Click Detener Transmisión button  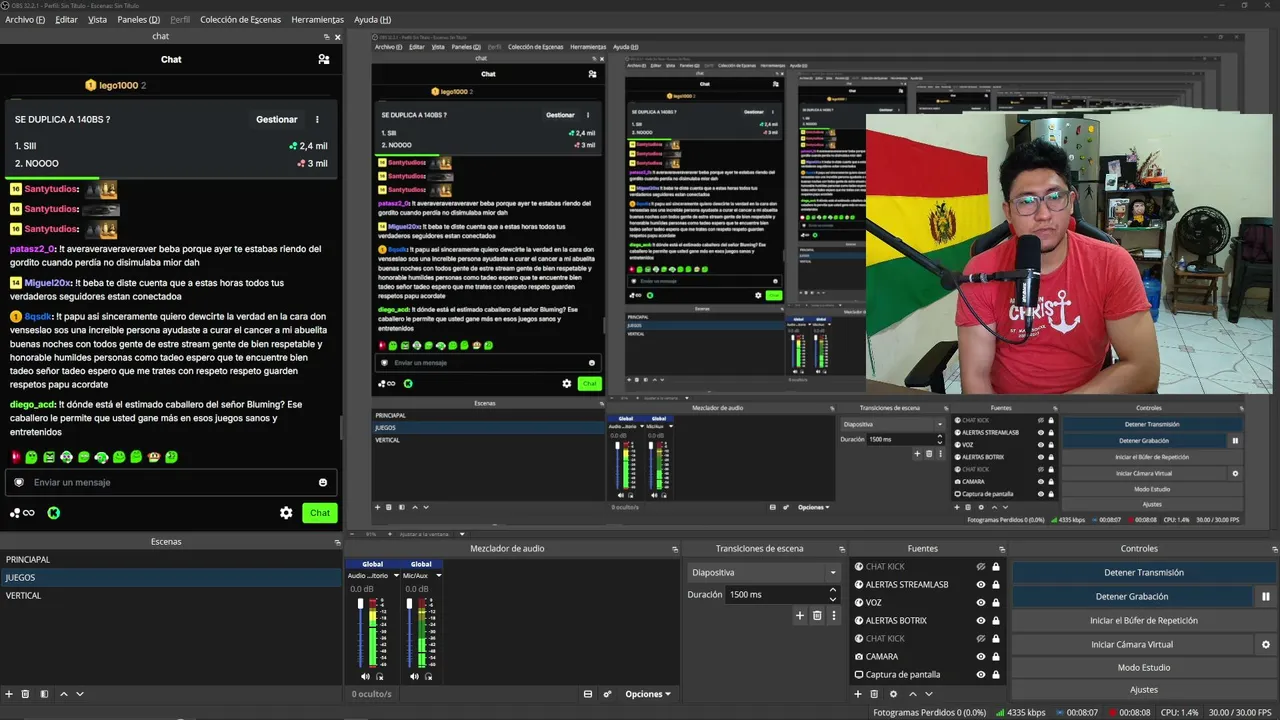coord(1144,573)
